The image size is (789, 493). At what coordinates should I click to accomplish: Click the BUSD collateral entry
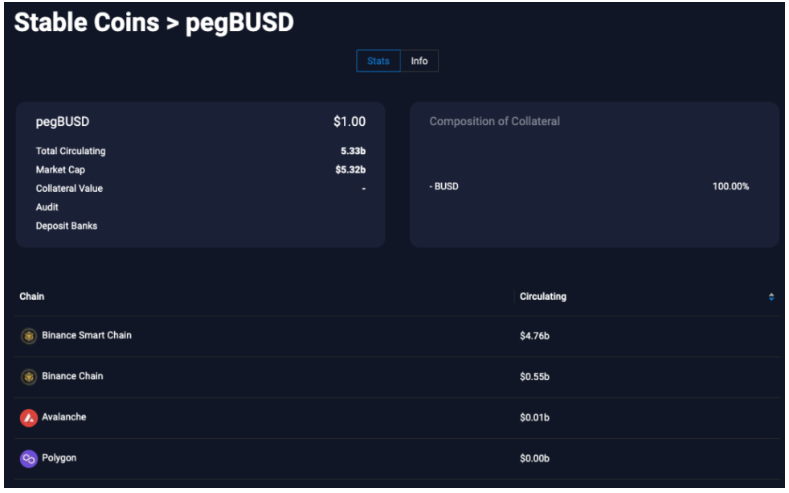tap(444, 186)
